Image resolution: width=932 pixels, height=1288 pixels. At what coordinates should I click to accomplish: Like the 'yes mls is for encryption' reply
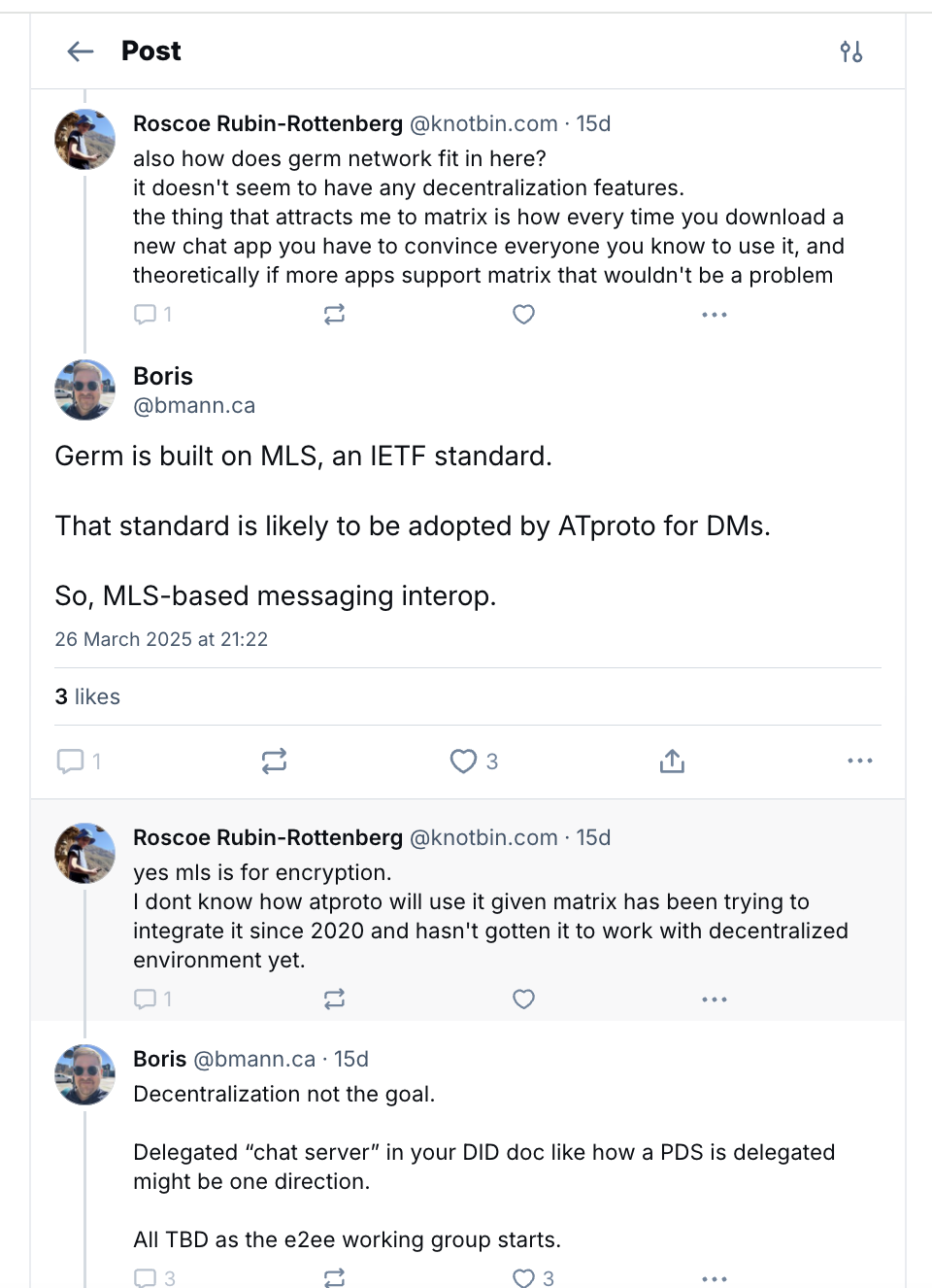tap(523, 1000)
